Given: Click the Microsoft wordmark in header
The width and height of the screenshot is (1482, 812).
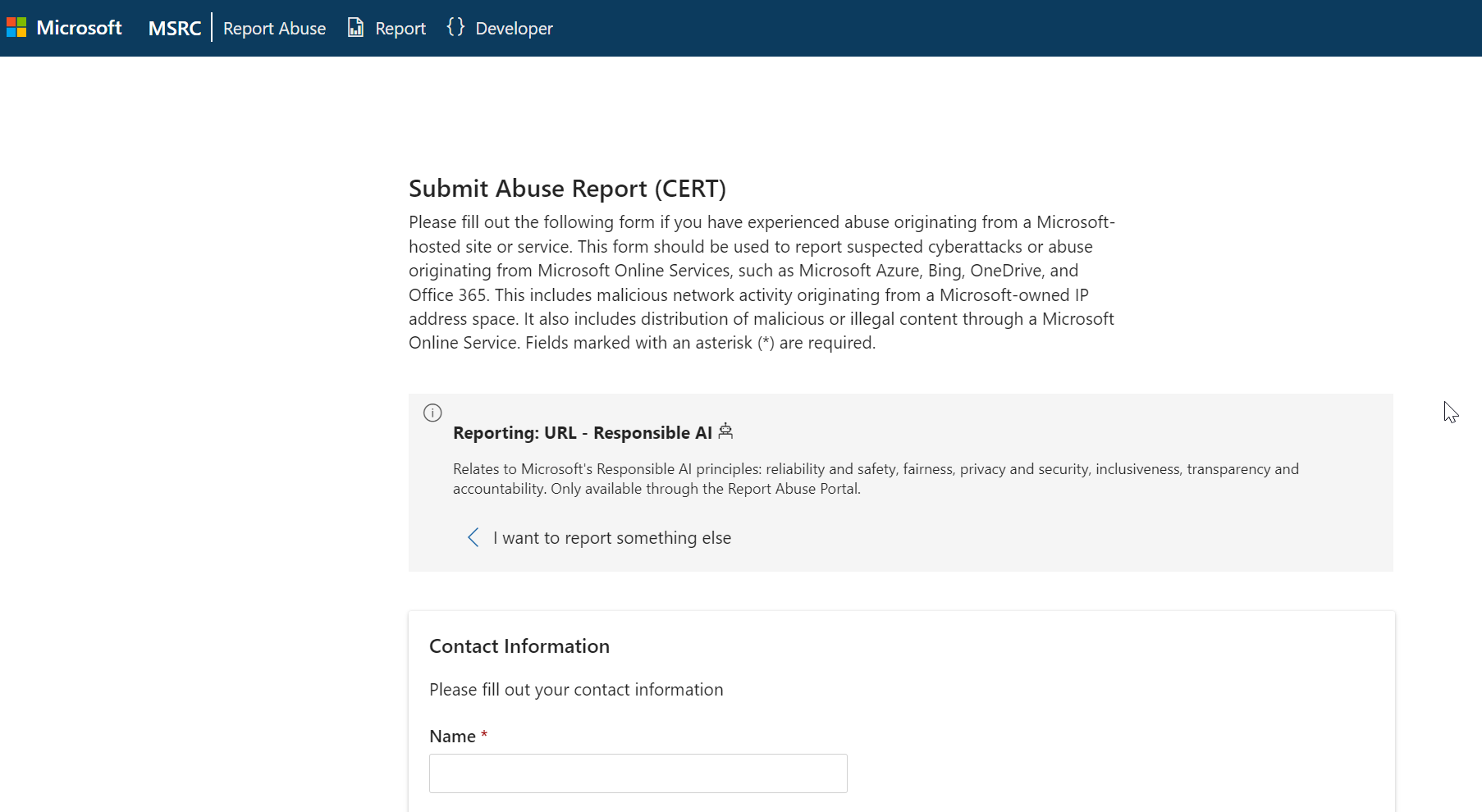Looking at the screenshot, I should tap(79, 28).
